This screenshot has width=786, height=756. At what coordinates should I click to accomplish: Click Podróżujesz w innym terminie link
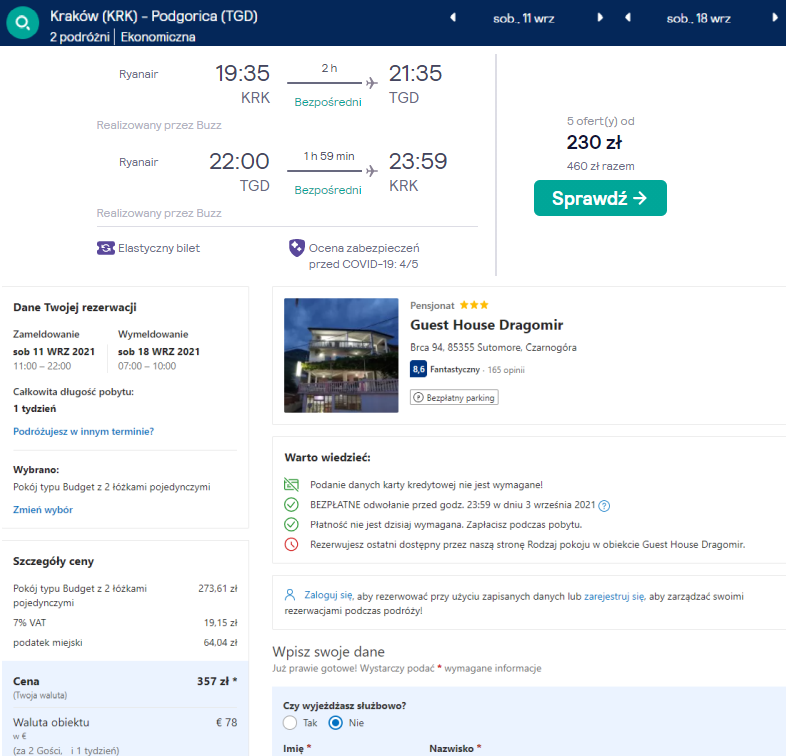pyautogui.click(x=83, y=432)
